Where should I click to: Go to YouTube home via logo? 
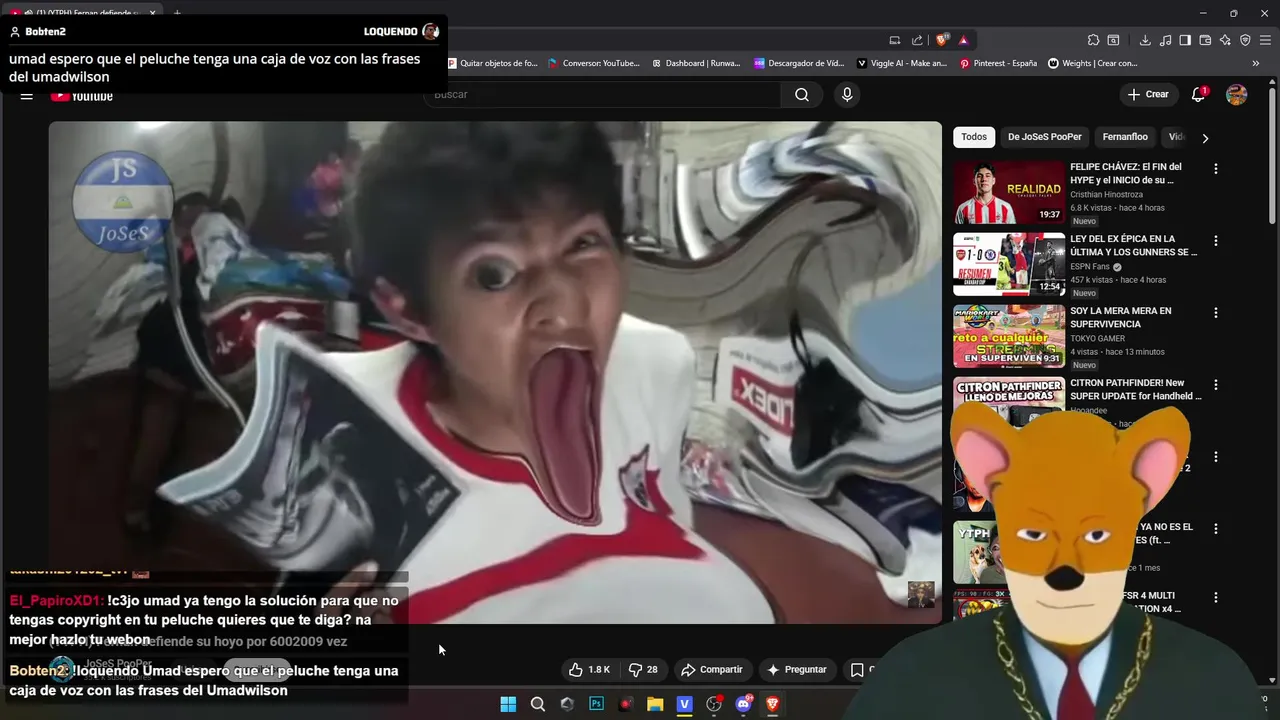pos(82,96)
